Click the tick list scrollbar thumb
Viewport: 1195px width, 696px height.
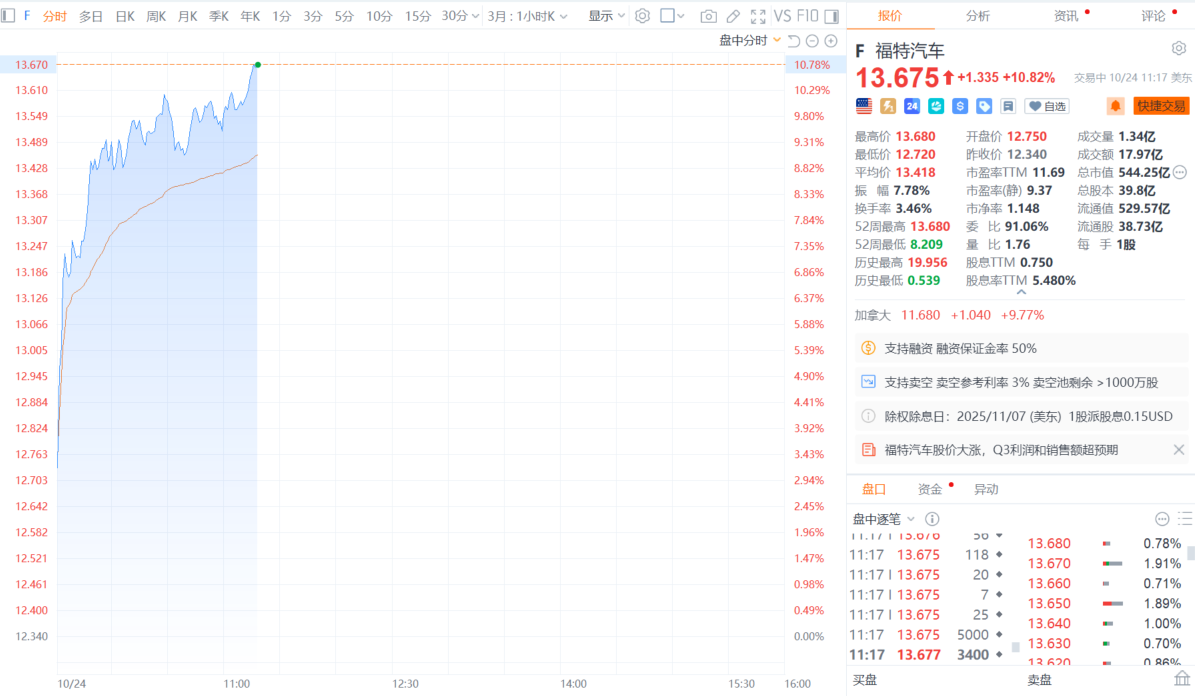point(1015,647)
